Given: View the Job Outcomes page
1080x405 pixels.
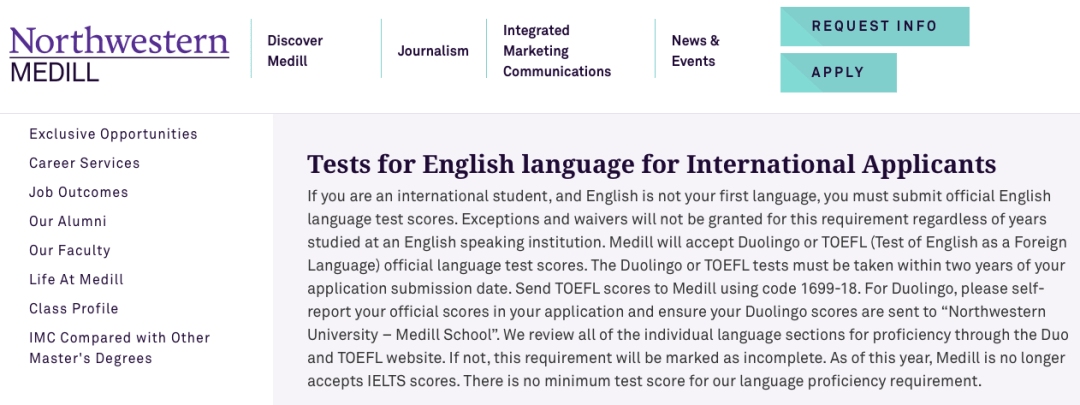Looking at the screenshot, I should 79,192.
